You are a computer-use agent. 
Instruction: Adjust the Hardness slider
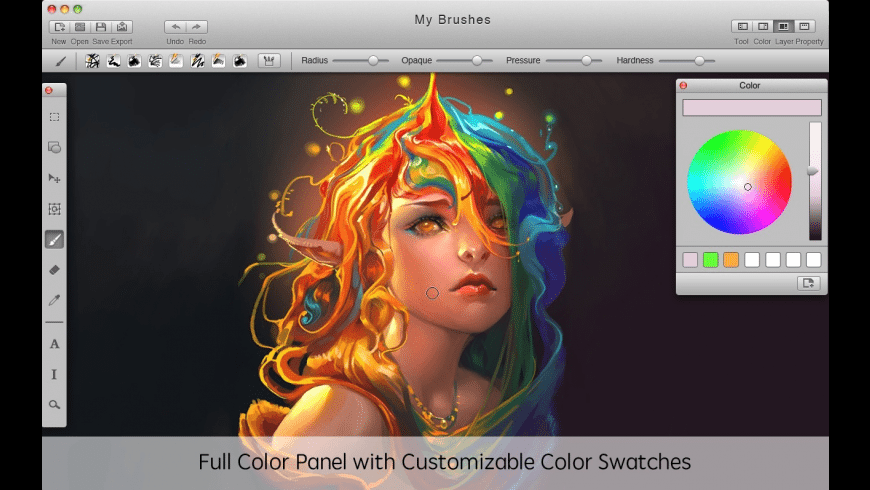point(687,60)
